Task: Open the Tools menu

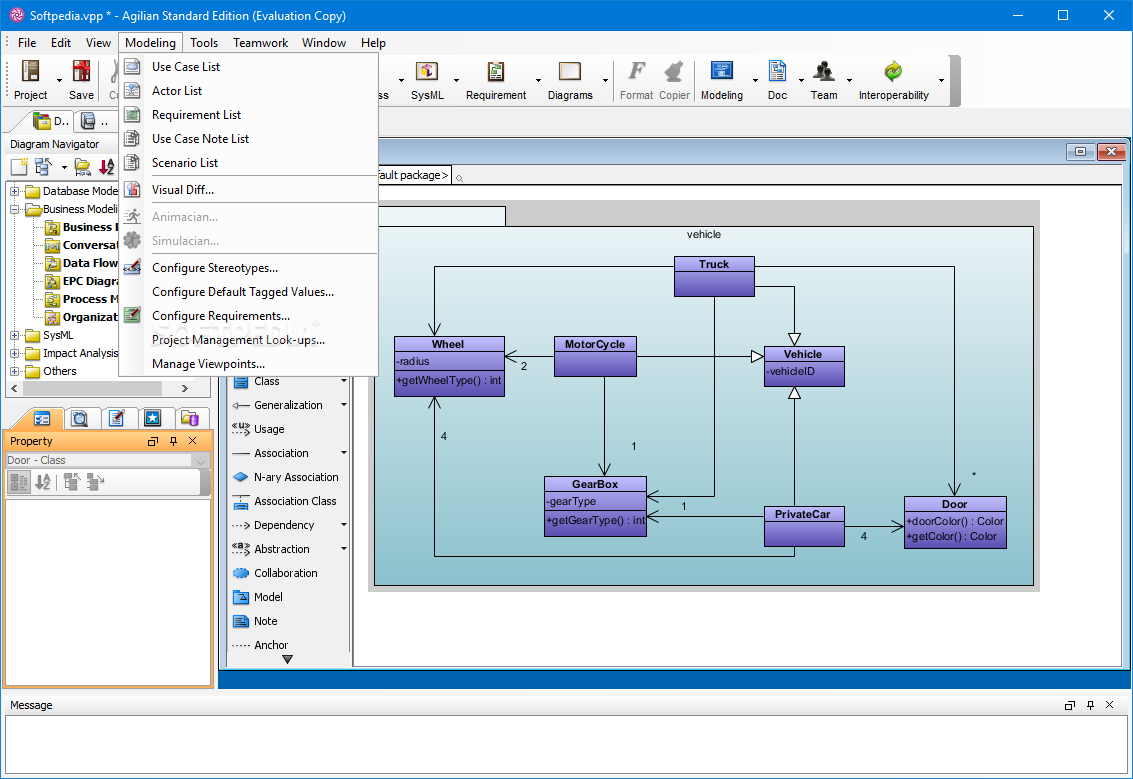Action: (204, 43)
